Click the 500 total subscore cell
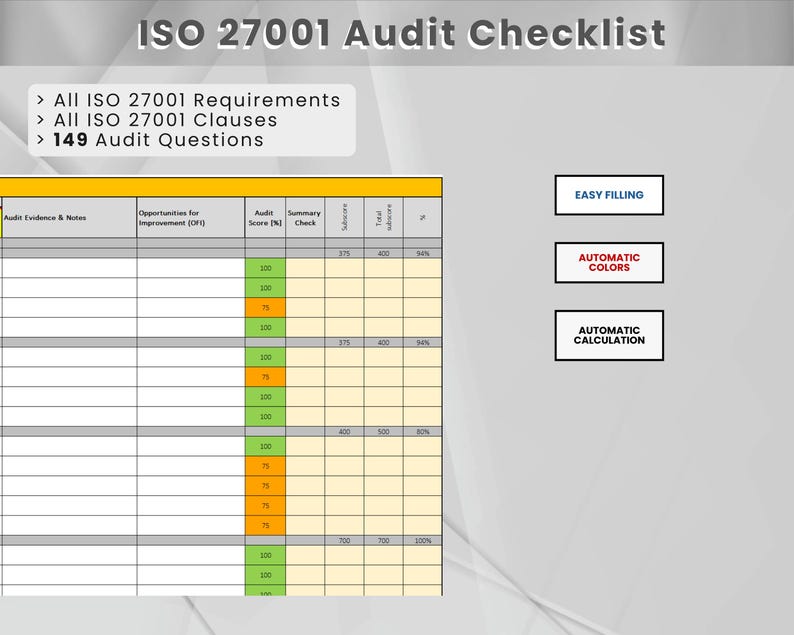Viewport: 794px width, 635px height. point(384,432)
